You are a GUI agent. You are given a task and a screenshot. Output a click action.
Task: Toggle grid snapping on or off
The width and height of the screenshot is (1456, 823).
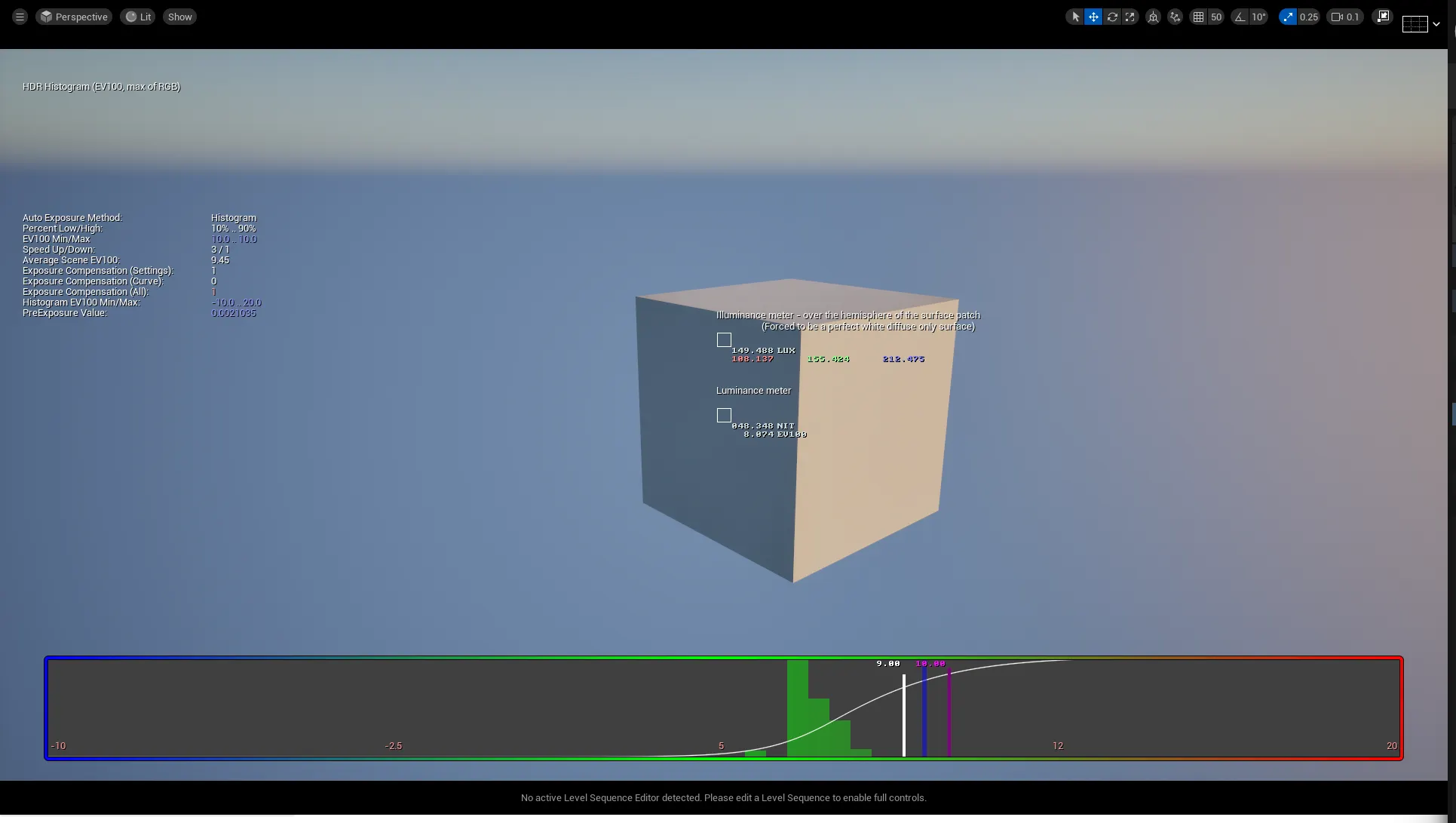(1198, 17)
